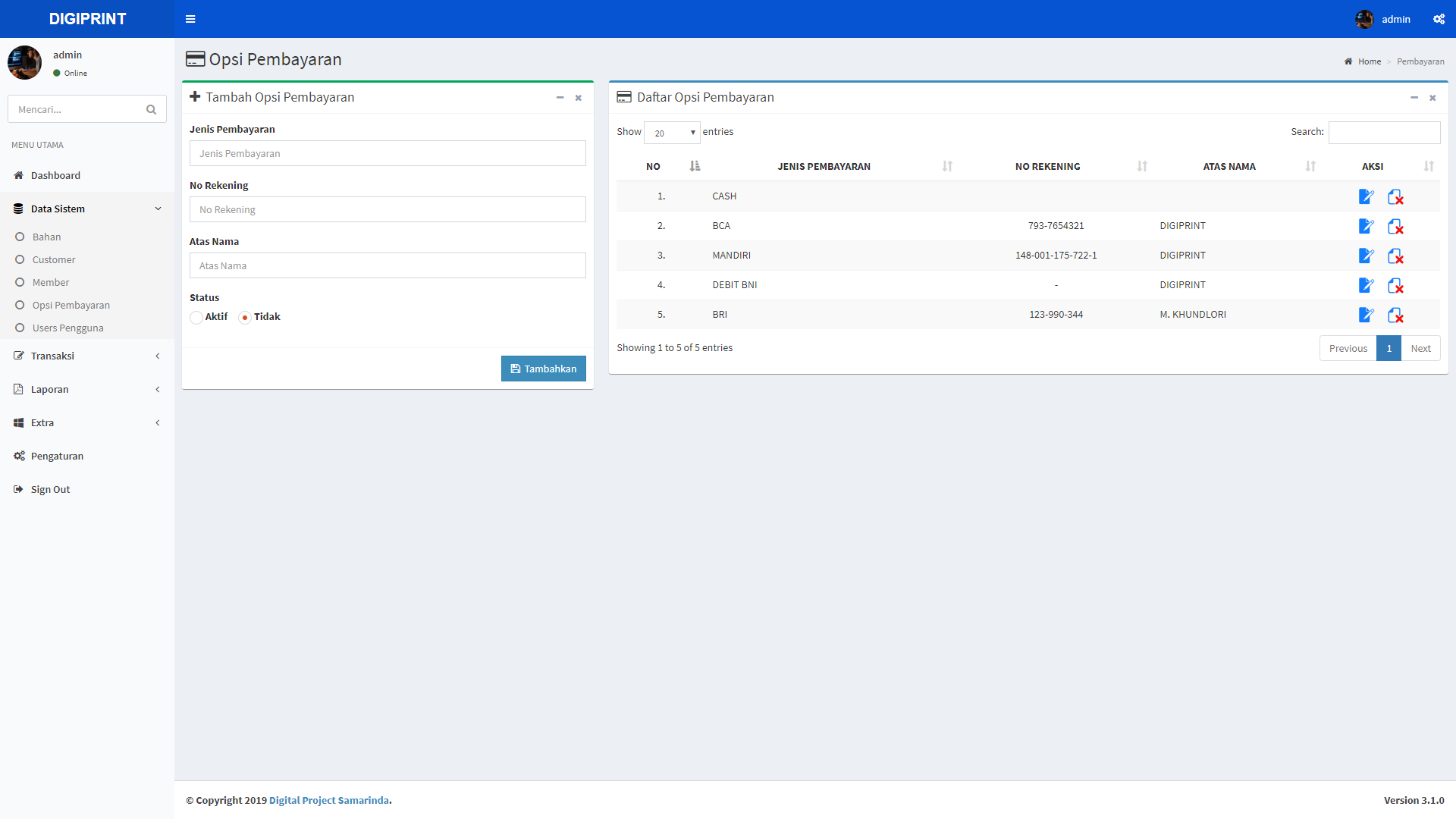Edit the DEBIT BNI payment row

point(1366,285)
